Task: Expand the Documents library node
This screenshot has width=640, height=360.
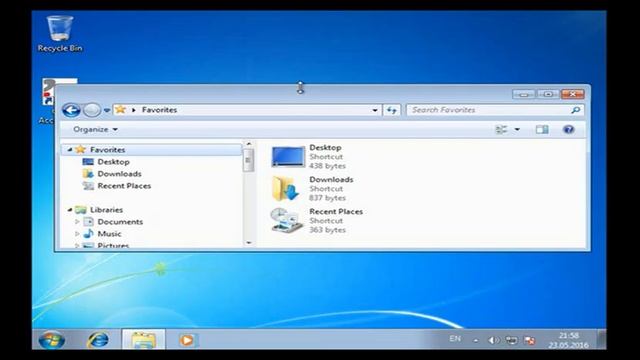Action: coord(77,222)
